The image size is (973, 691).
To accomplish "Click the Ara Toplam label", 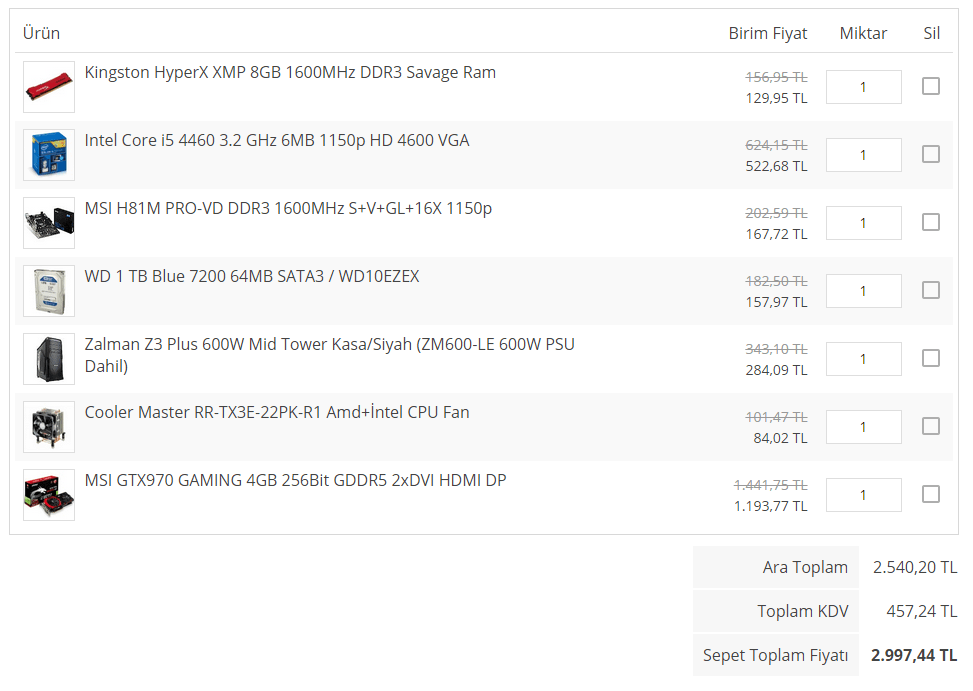I will point(805,568).
